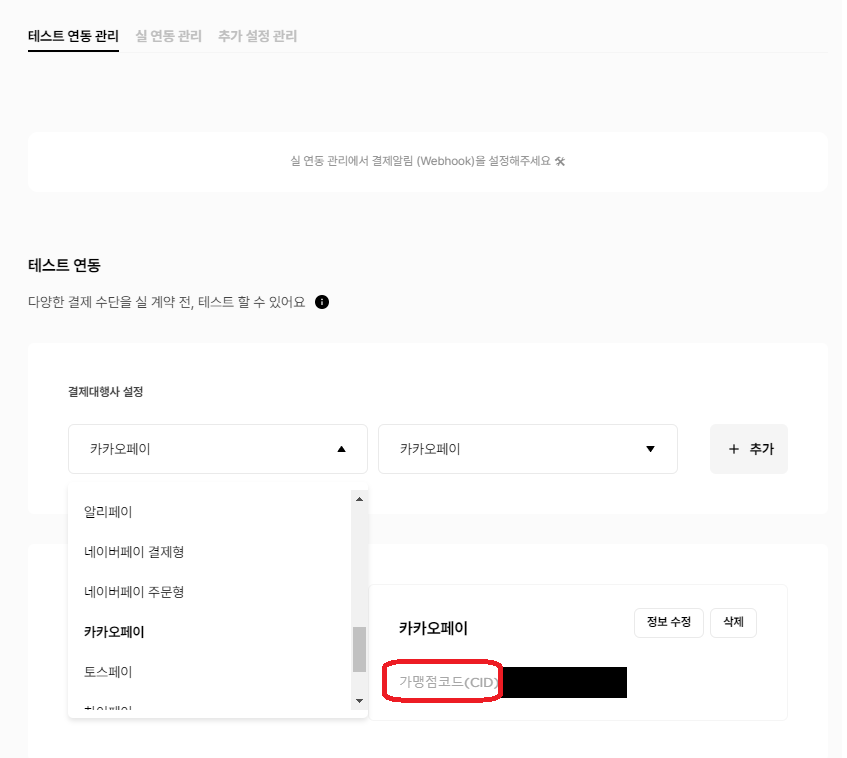Switch to the 테스트 연동 관리 tab
This screenshot has width=847, height=758.
pos(73,36)
